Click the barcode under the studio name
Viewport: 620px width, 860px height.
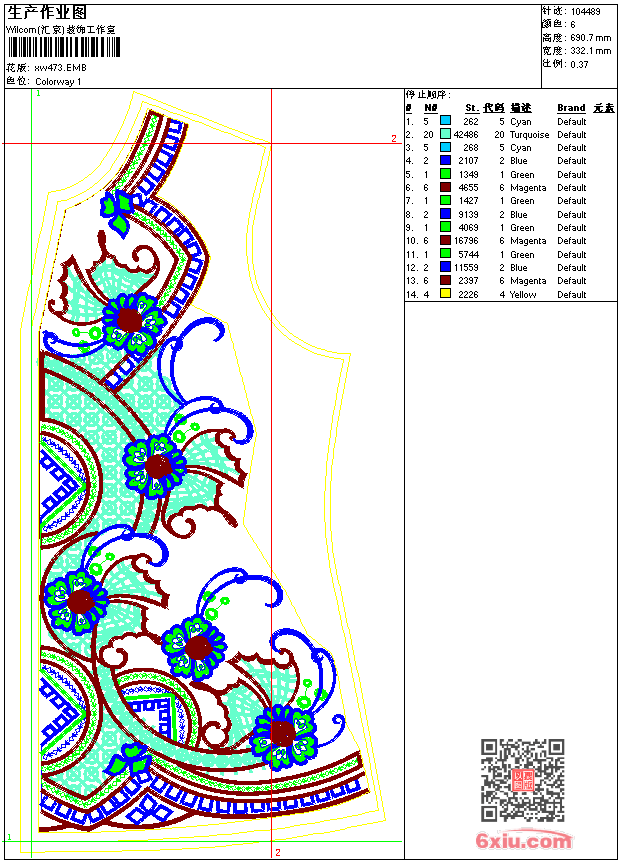[x=64, y=47]
